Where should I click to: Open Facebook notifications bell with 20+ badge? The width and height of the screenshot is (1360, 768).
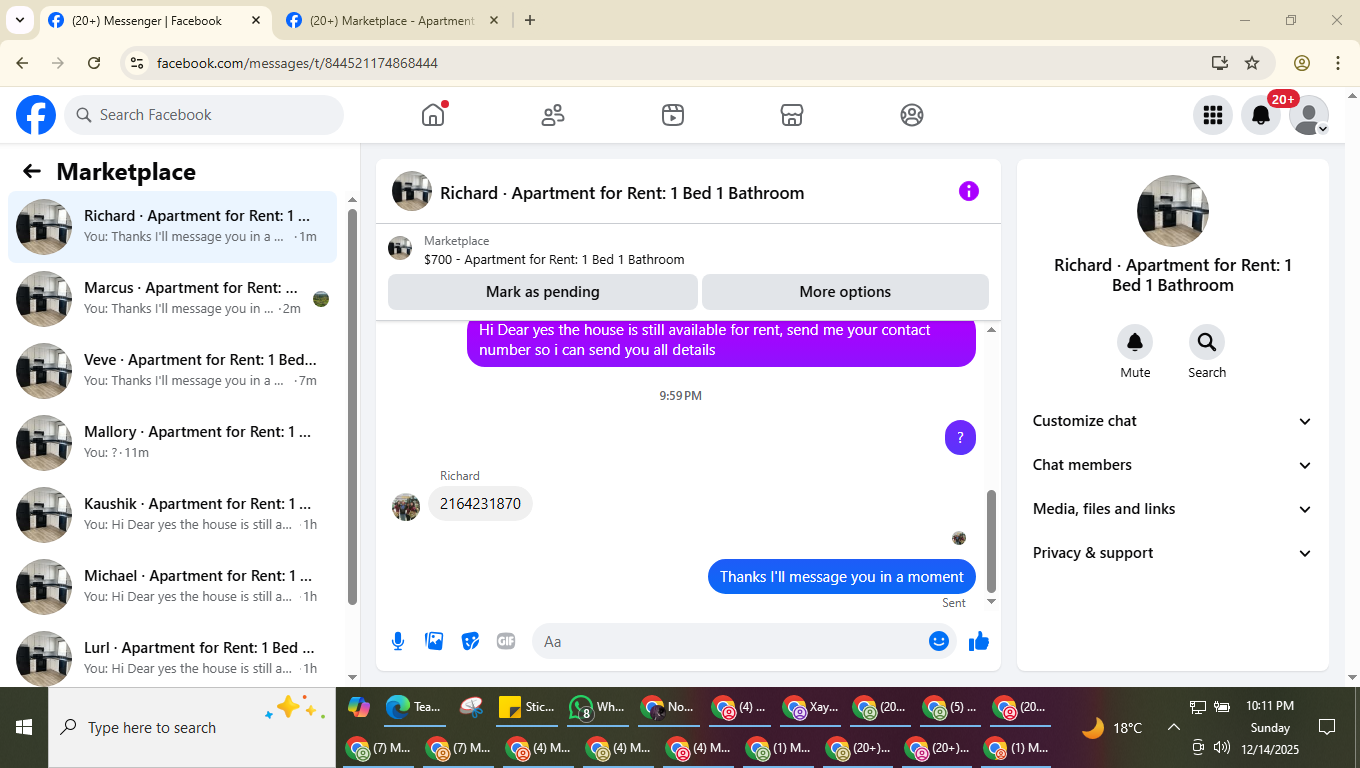[1261, 115]
